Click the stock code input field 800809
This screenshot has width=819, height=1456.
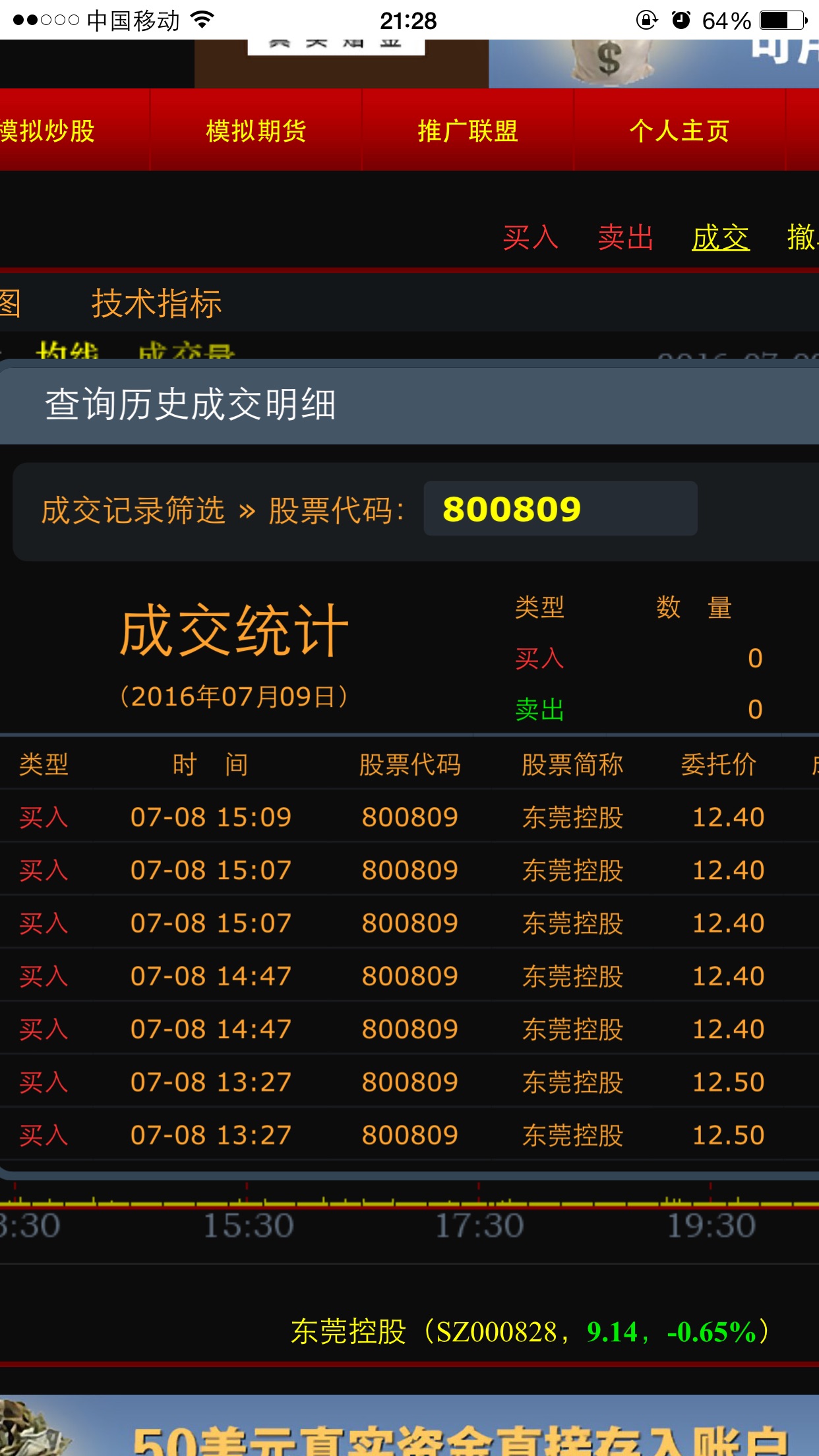coord(560,508)
